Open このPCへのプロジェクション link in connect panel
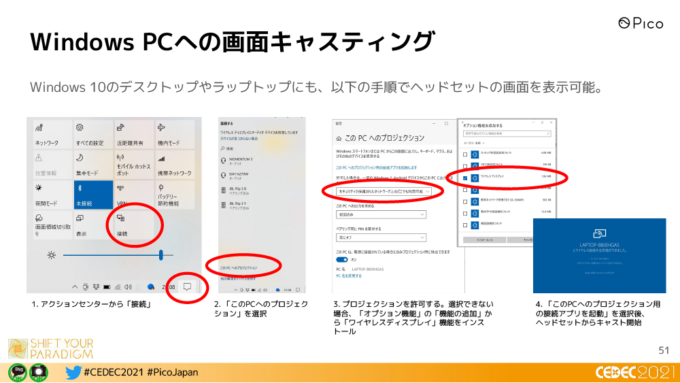Viewport: 680px width, 383px height. (x=239, y=268)
